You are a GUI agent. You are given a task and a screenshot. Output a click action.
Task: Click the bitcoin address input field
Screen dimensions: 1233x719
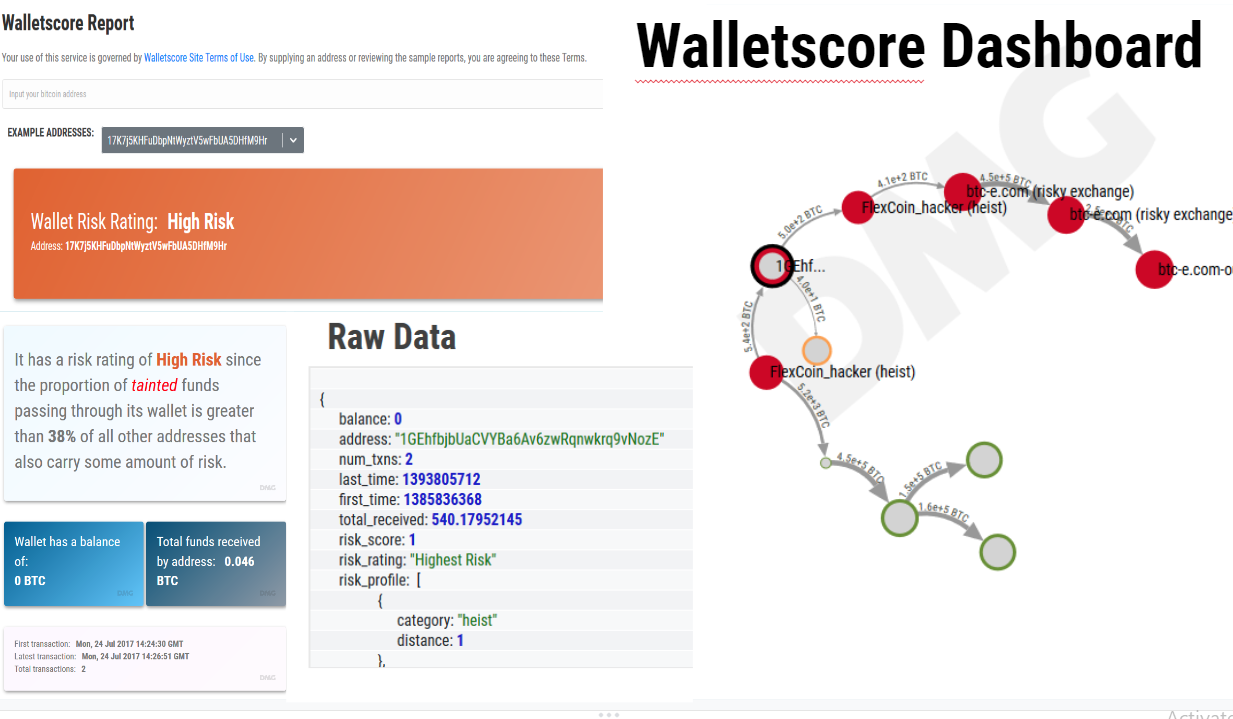[302, 94]
